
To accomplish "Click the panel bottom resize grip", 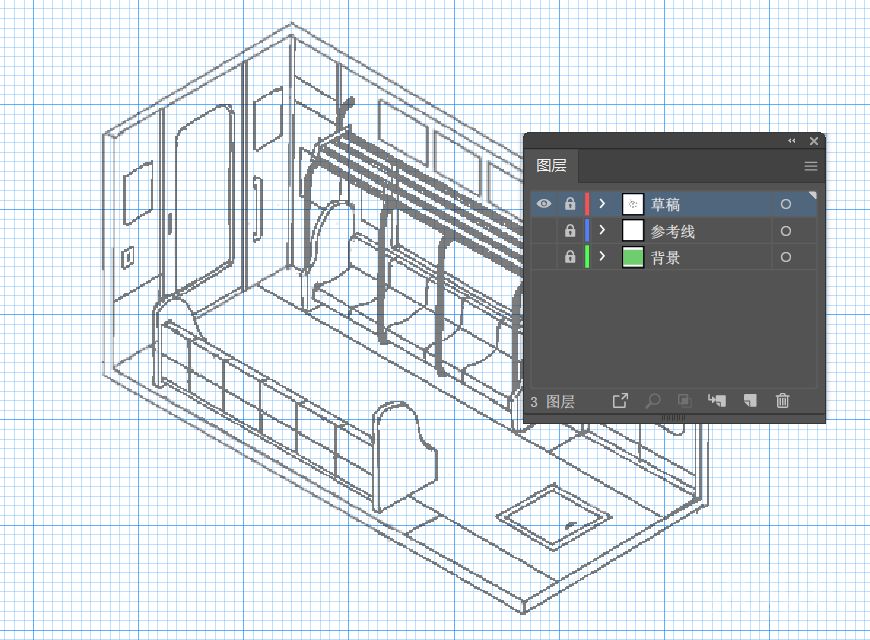I will 674,417.
